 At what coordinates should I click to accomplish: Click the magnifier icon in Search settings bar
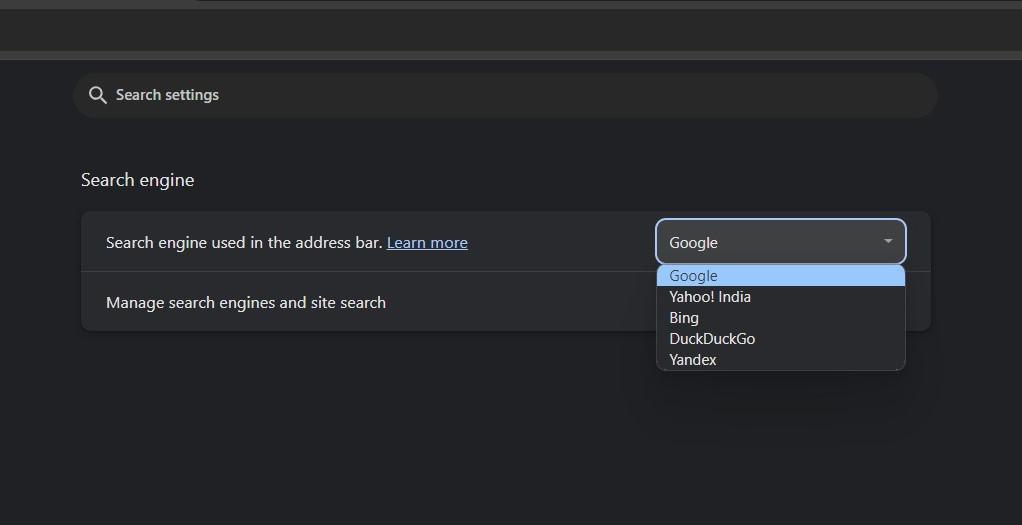(97, 95)
